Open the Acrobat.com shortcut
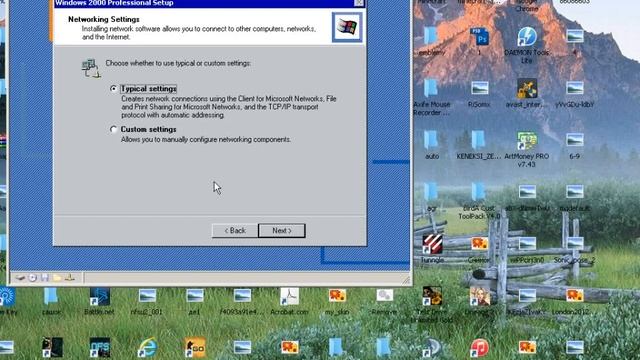 289,296
